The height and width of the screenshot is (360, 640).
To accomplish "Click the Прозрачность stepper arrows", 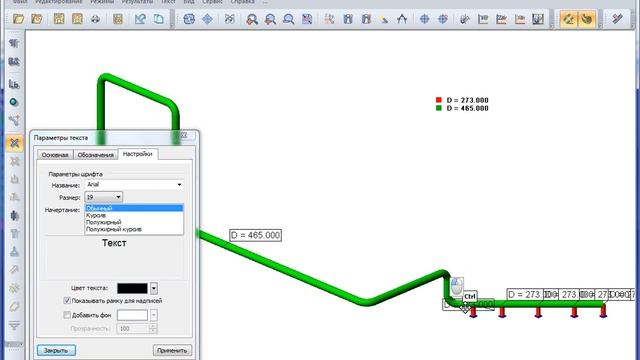I will pyautogui.click(x=153, y=329).
